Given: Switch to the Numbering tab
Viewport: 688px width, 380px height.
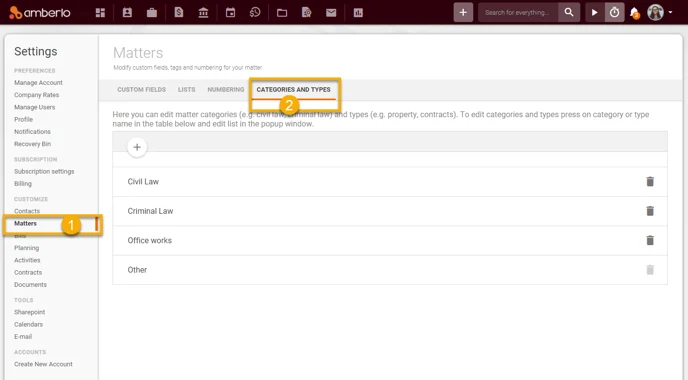Looking at the screenshot, I should (226, 90).
